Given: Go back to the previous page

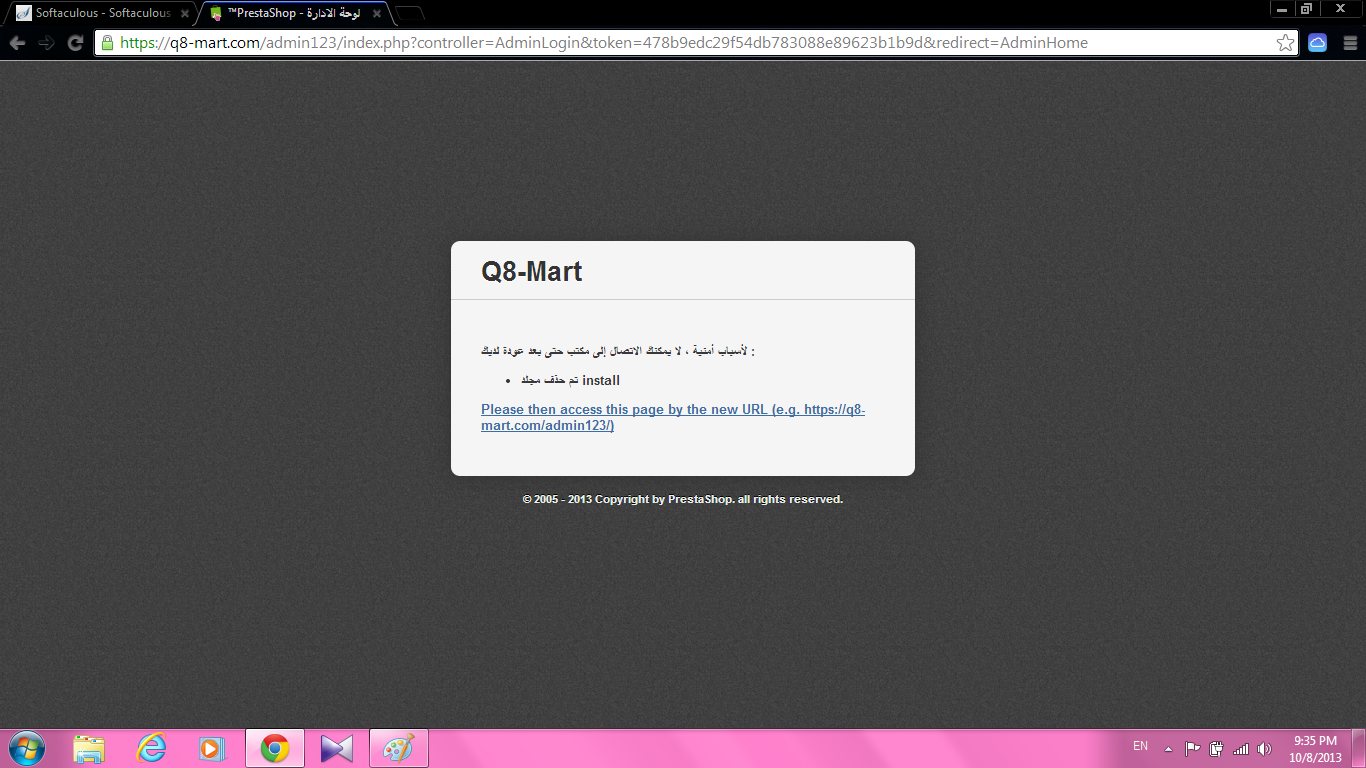Looking at the screenshot, I should tap(17, 43).
